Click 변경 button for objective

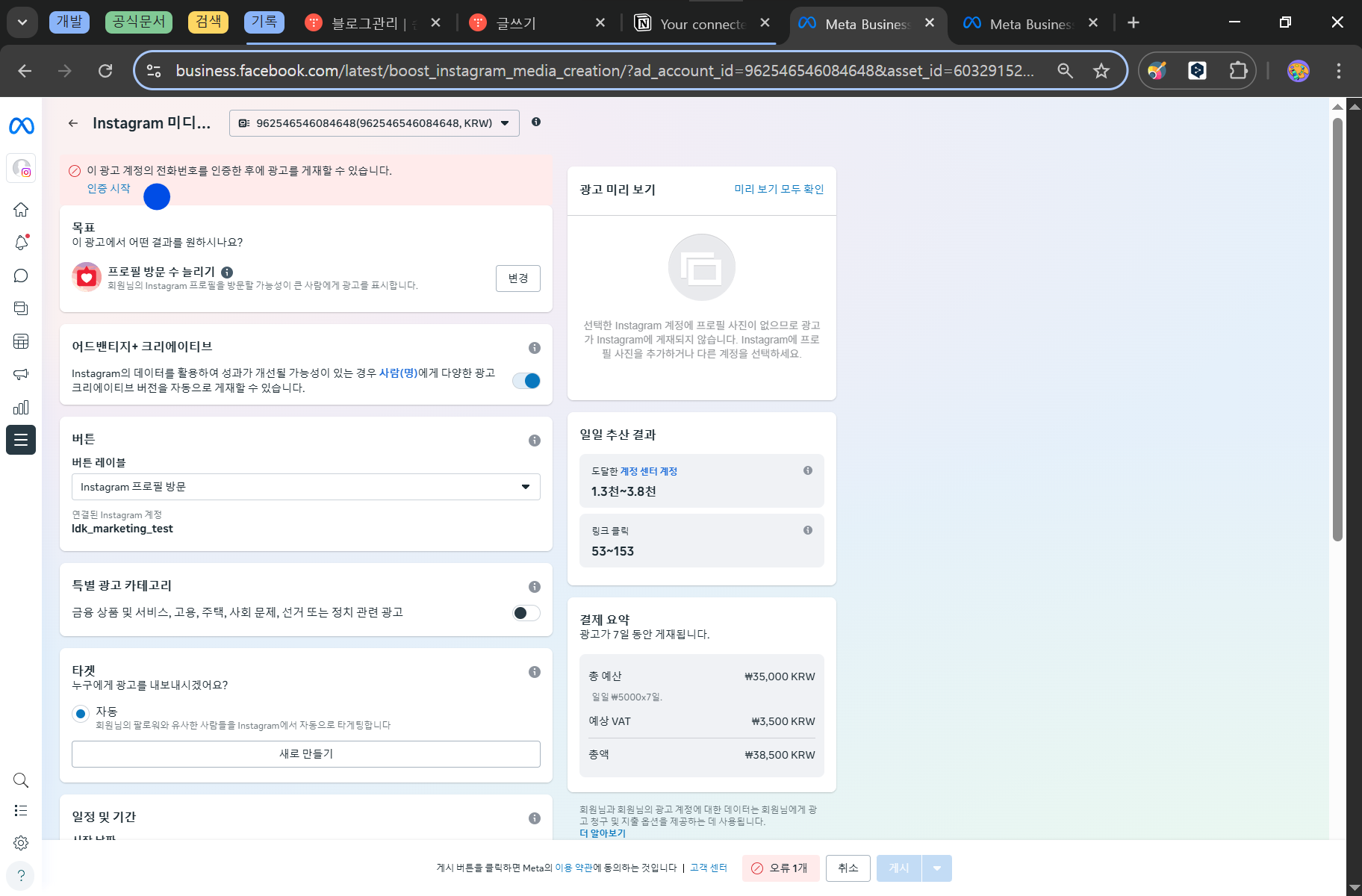[518, 279]
